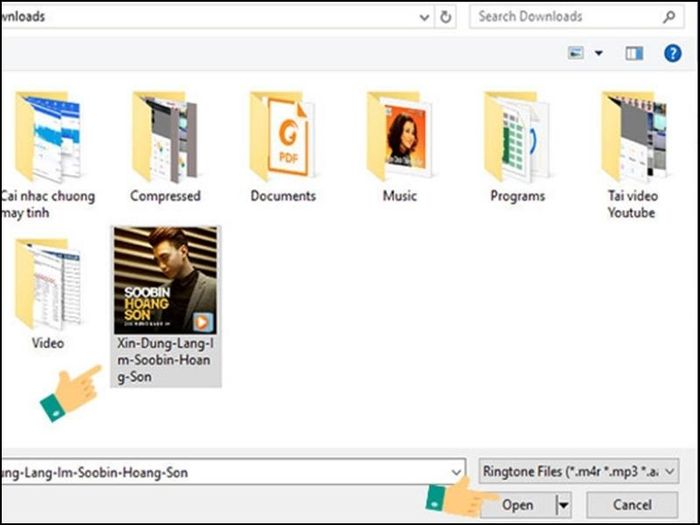Image resolution: width=700 pixels, height=525 pixels.
Task: Click the Cancel button
Action: [x=632, y=505]
